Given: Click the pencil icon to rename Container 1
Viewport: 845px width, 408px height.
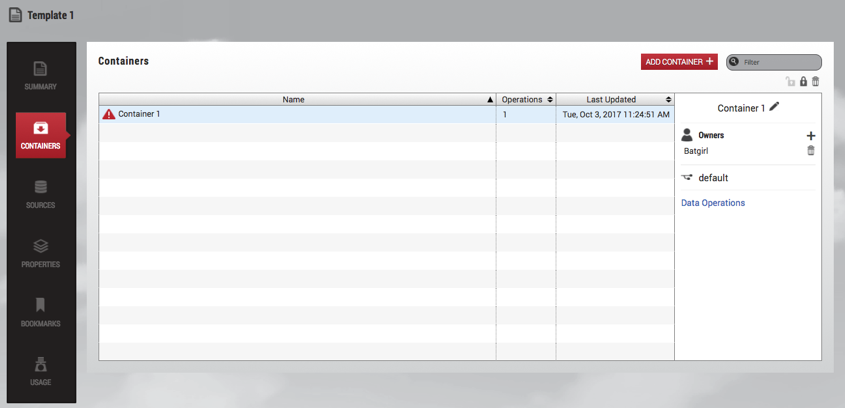Looking at the screenshot, I should [775, 107].
